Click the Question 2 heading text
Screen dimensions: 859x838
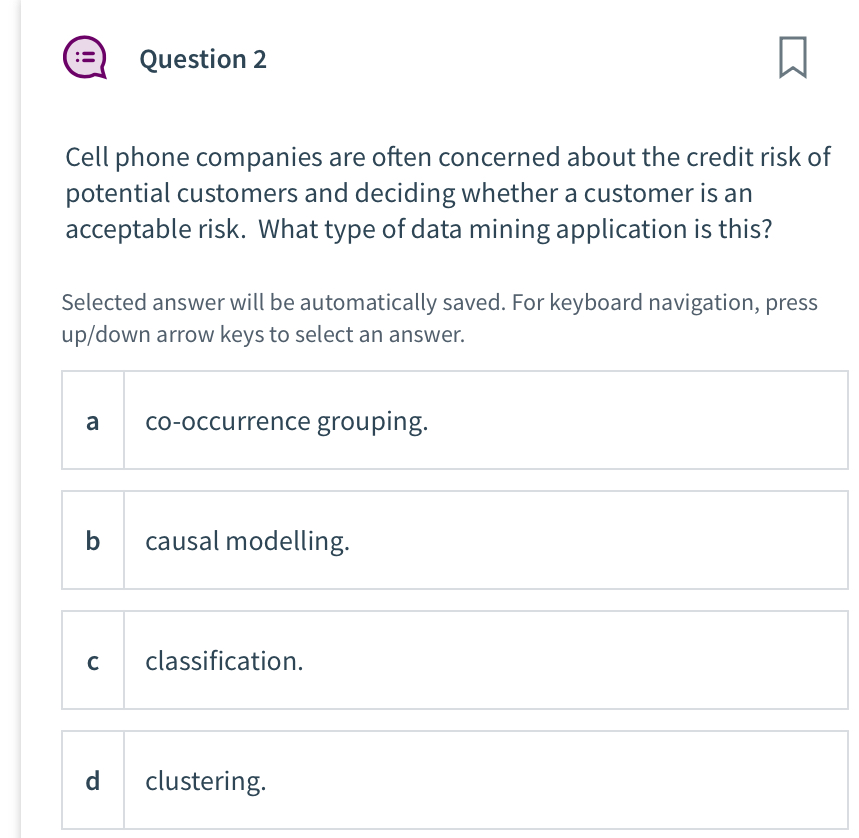pos(203,59)
